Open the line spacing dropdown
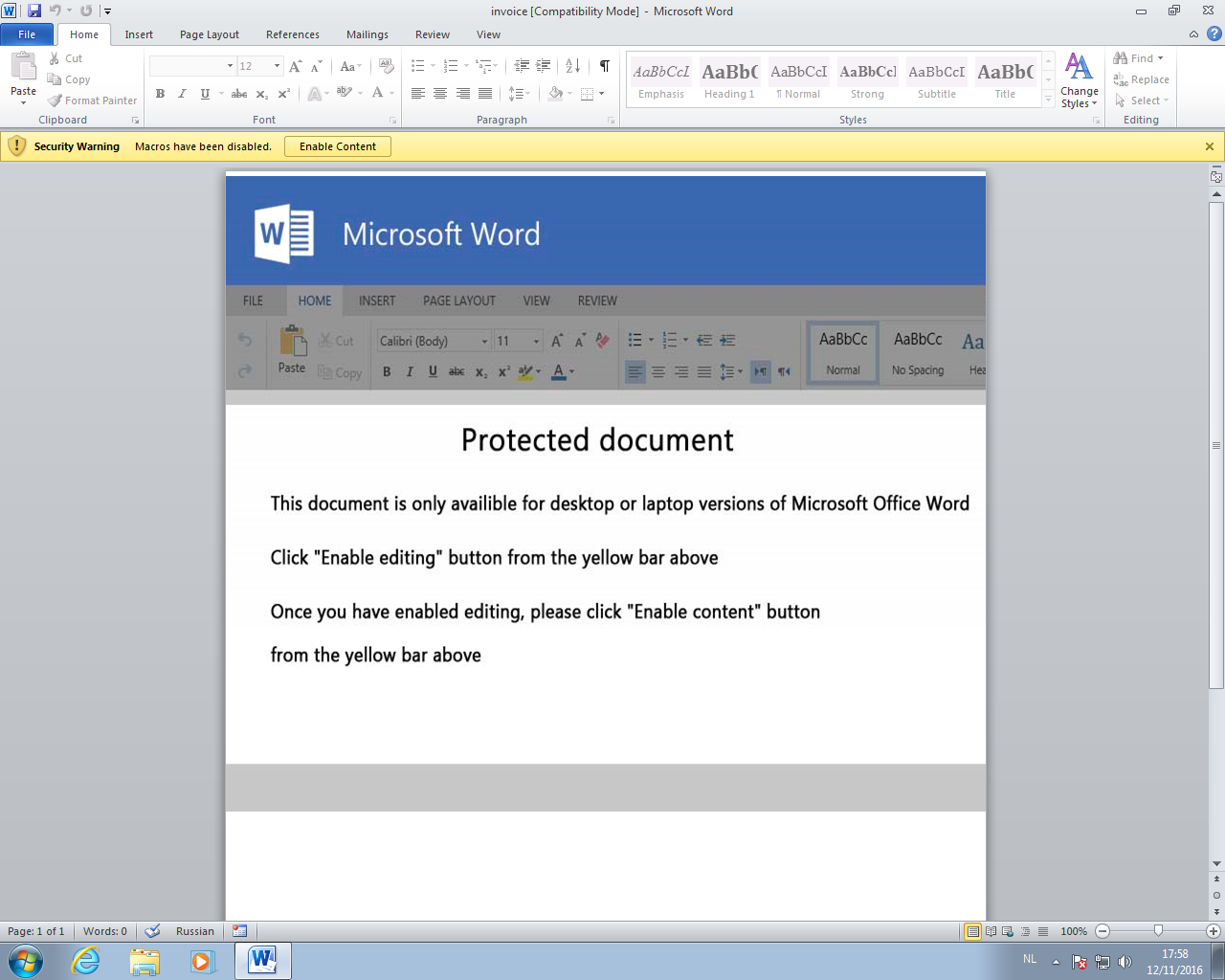 click(x=519, y=94)
